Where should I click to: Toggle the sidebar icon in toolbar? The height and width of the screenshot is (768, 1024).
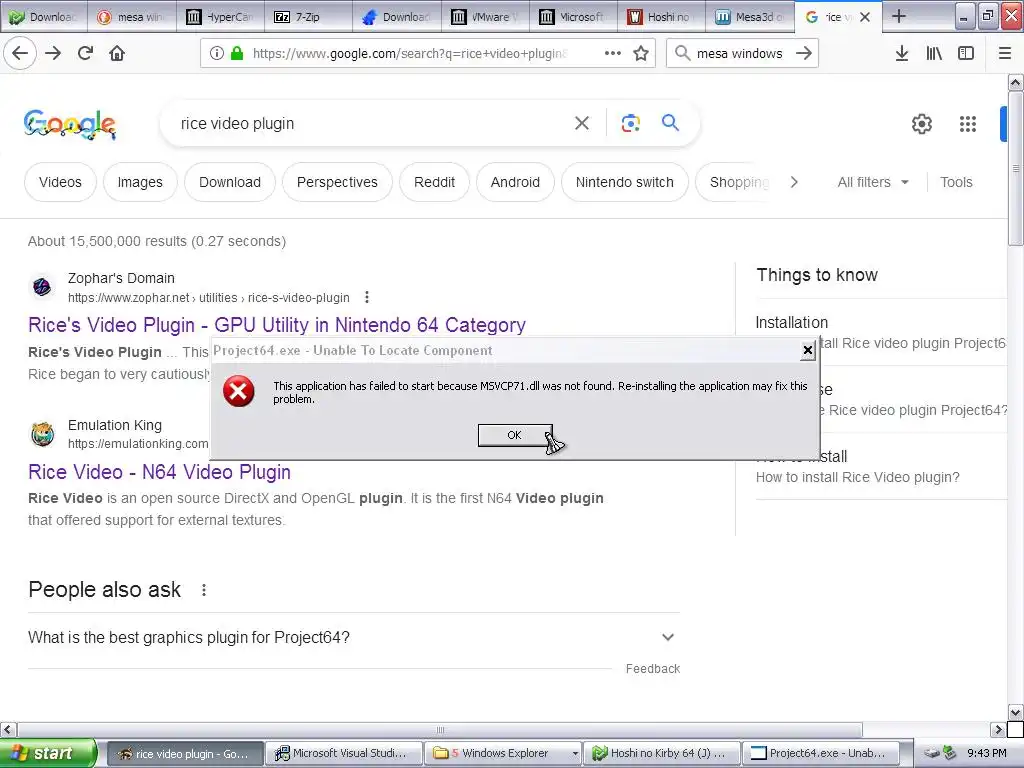tap(966, 53)
